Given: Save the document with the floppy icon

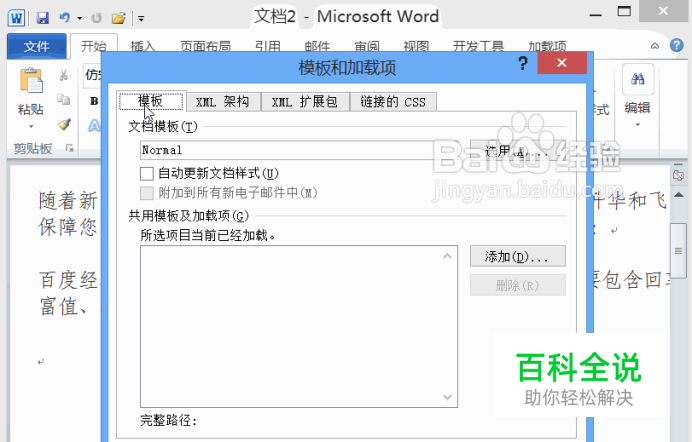Looking at the screenshot, I should 43,18.
